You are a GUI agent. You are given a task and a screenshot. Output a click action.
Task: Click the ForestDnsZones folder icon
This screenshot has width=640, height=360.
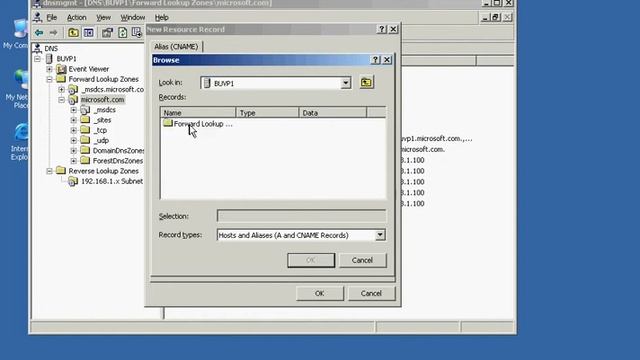85,160
